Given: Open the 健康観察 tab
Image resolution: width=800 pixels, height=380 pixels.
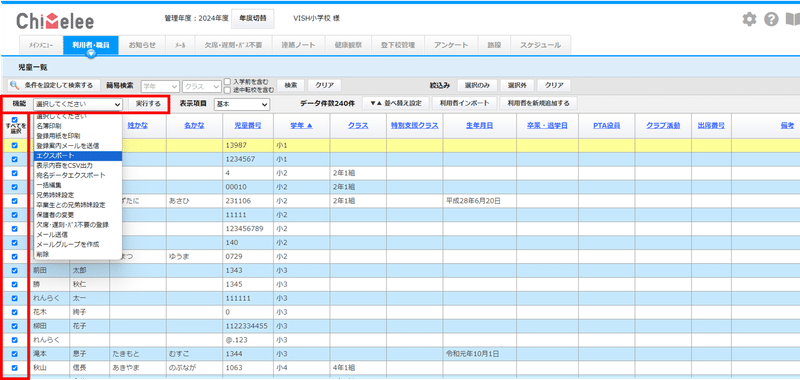Looking at the screenshot, I should tap(348, 45).
